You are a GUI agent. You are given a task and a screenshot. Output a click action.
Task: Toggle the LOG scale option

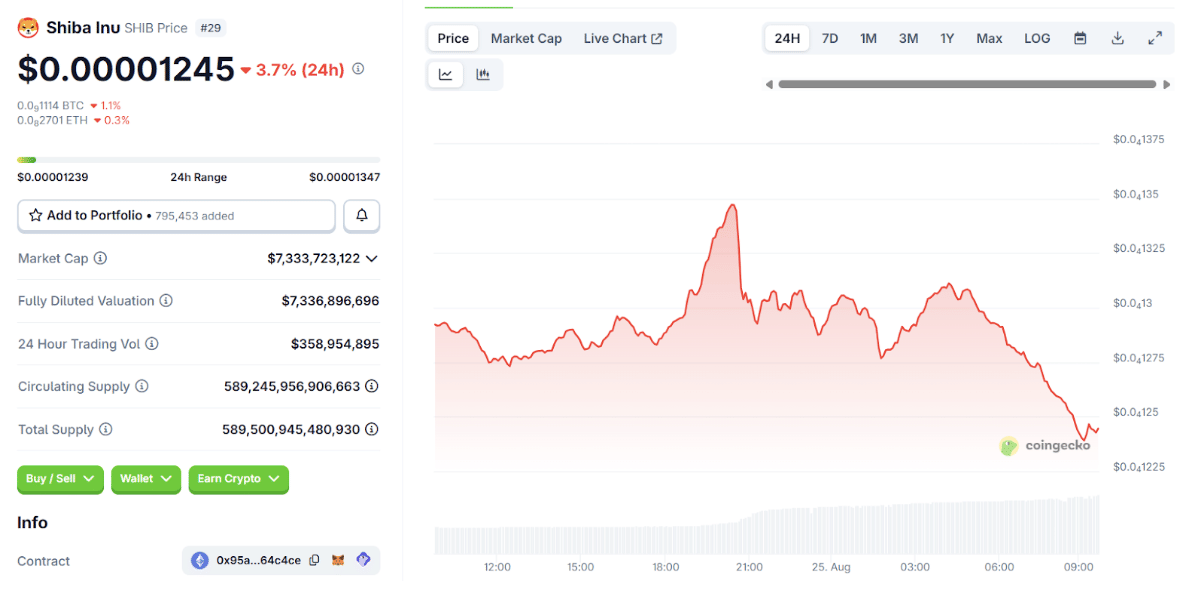1037,39
